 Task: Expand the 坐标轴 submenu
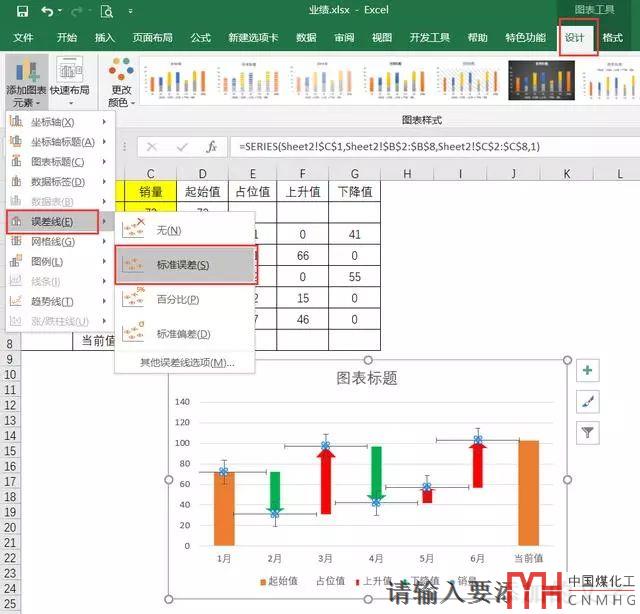pyautogui.click(x=53, y=121)
